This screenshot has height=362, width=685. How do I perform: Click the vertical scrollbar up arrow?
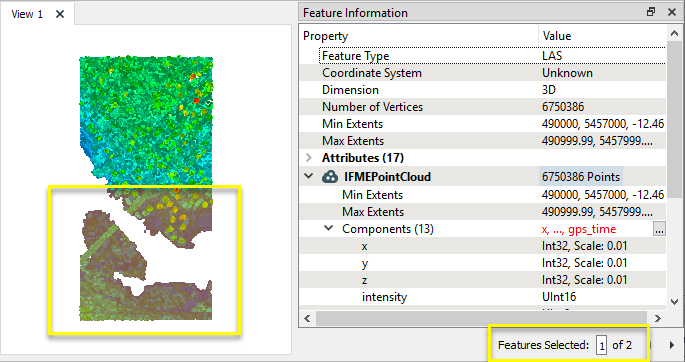674,34
